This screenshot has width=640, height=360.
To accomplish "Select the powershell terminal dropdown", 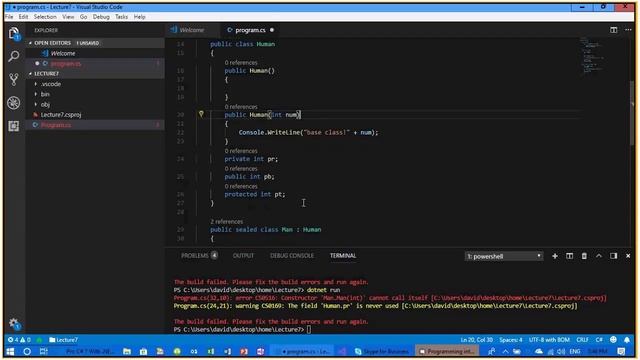I will click(504, 256).
